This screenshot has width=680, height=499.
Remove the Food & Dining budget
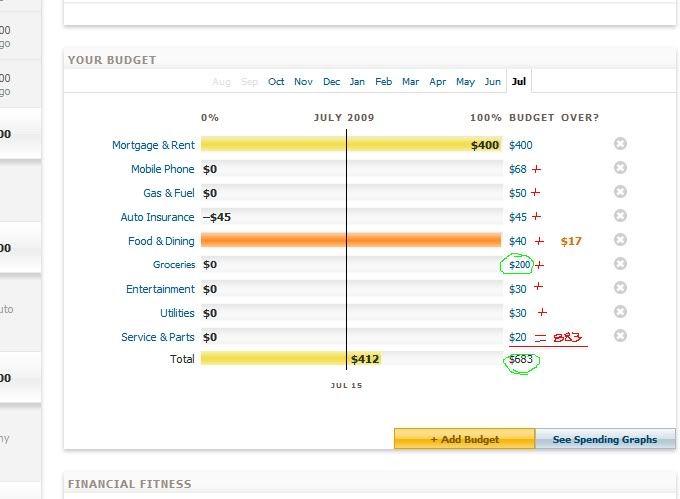pos(620,240)
